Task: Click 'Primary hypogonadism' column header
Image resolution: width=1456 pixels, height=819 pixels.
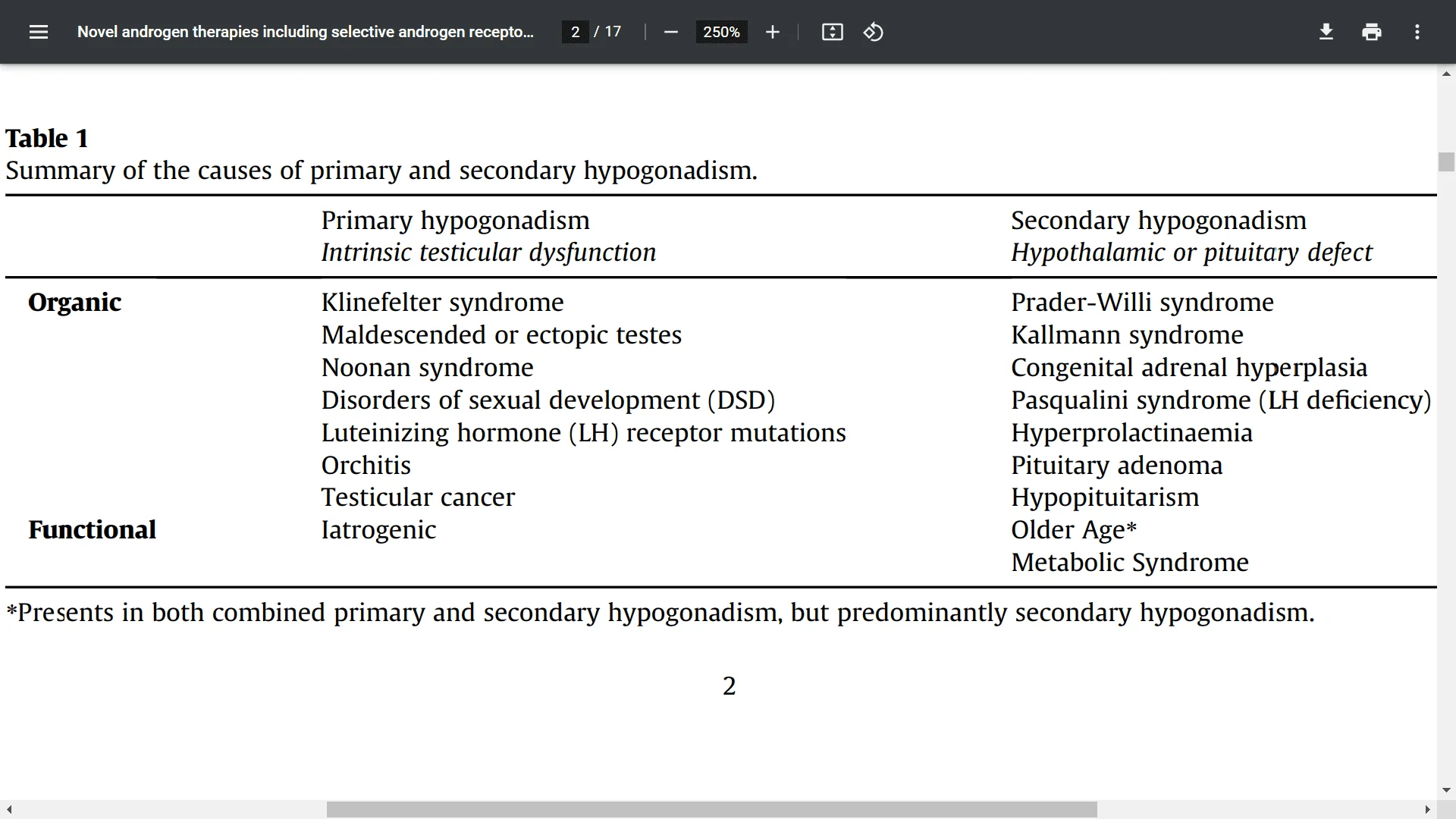Action: coord(455,220)
